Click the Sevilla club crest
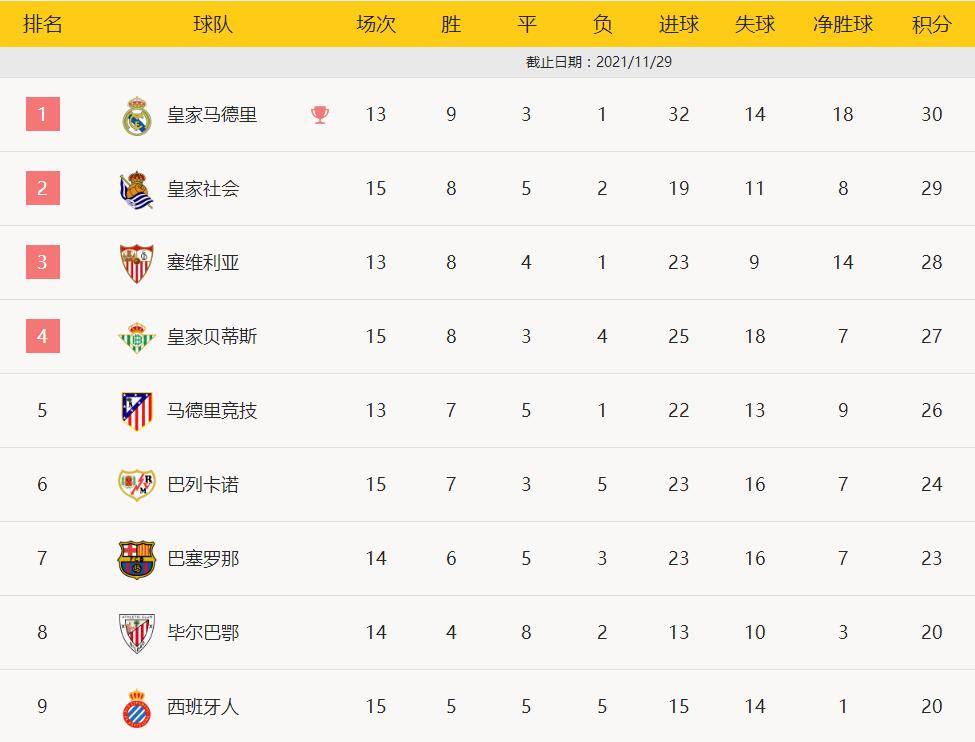 click(136, 263)
